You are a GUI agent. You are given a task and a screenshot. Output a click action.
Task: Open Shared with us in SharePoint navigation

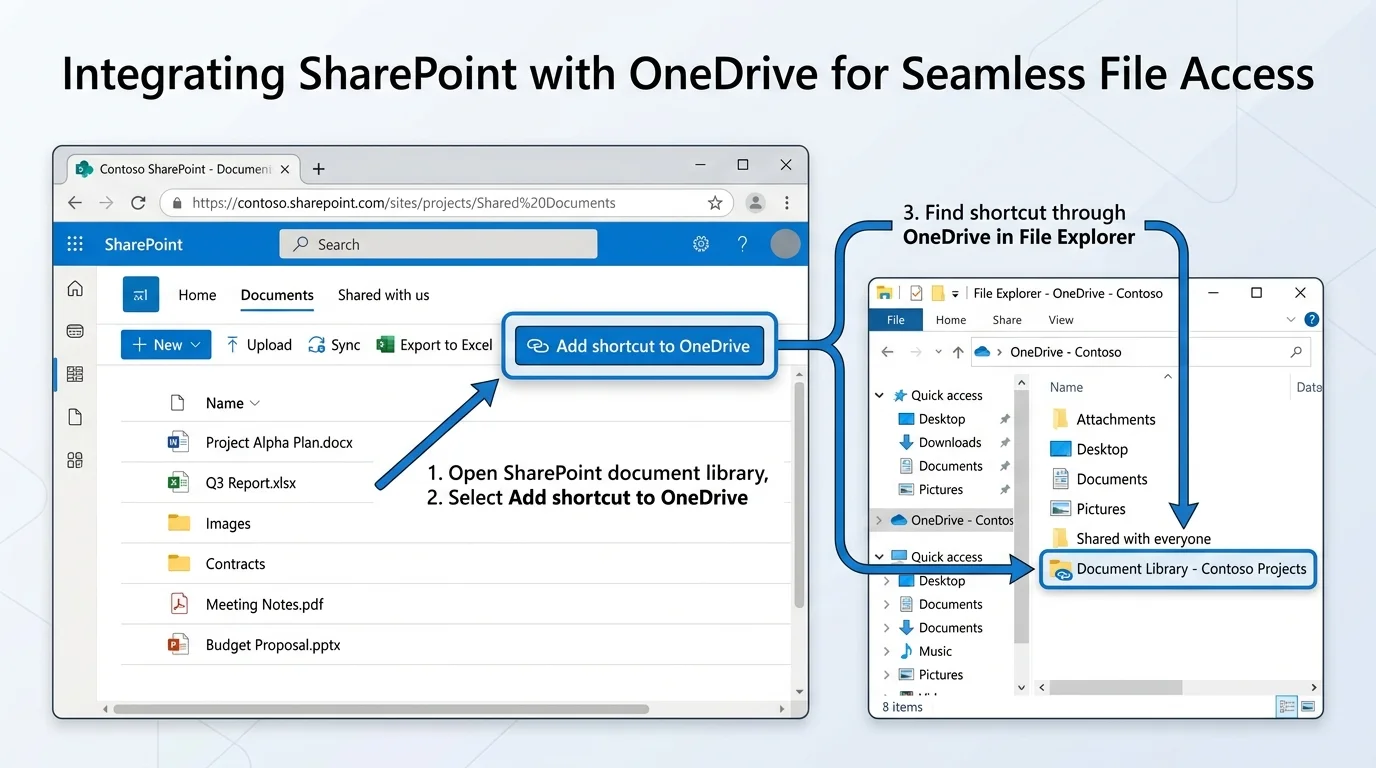383,295
